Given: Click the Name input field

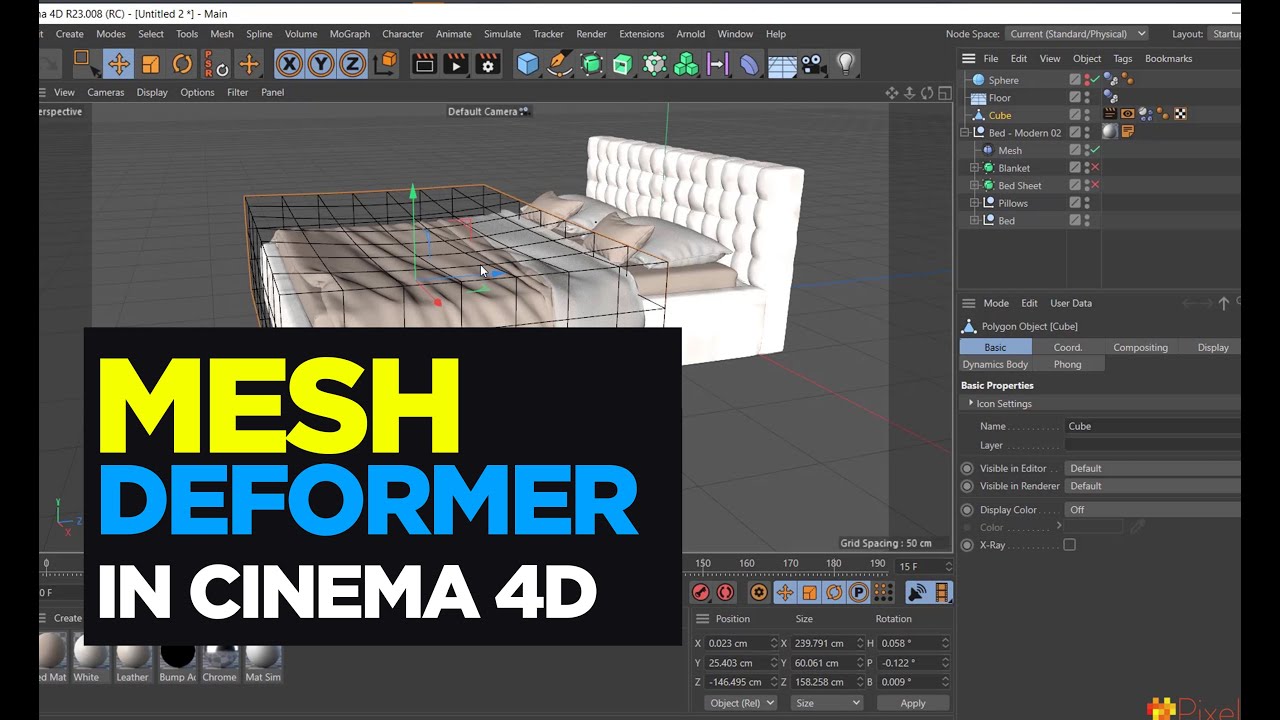Looking at the screenshot, I should 1153,426.
